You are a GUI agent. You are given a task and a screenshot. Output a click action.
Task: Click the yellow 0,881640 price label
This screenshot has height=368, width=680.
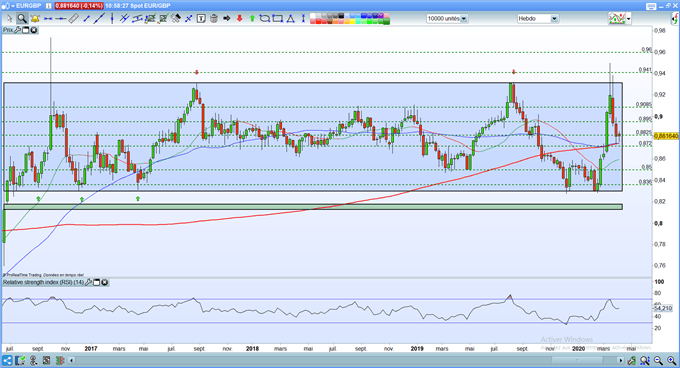point(666,136)
